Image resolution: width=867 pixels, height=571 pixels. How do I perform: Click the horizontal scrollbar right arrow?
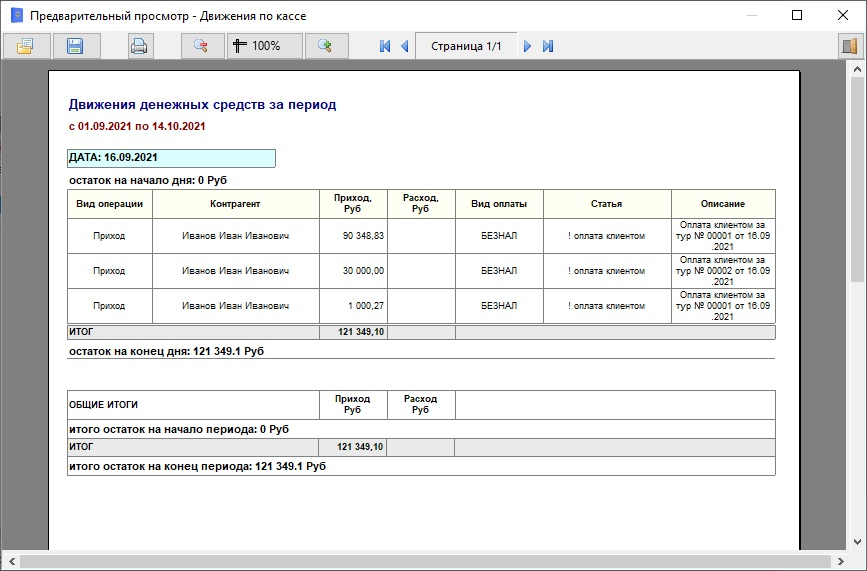[x=841, y=562]
